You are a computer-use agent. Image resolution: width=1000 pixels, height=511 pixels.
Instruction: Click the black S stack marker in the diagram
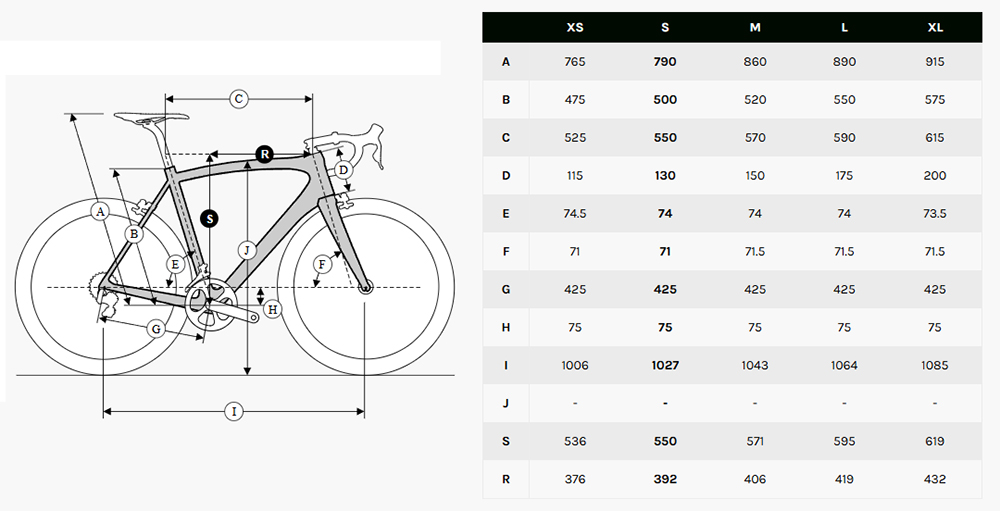click(x=209, y=218)
